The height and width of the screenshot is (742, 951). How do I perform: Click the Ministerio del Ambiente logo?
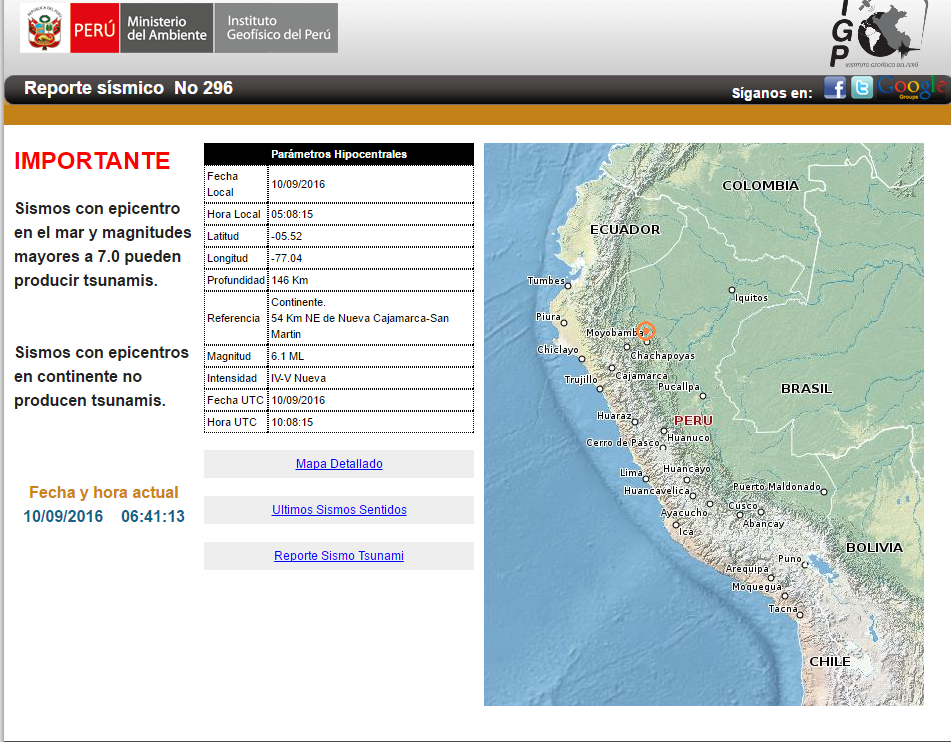167,28
